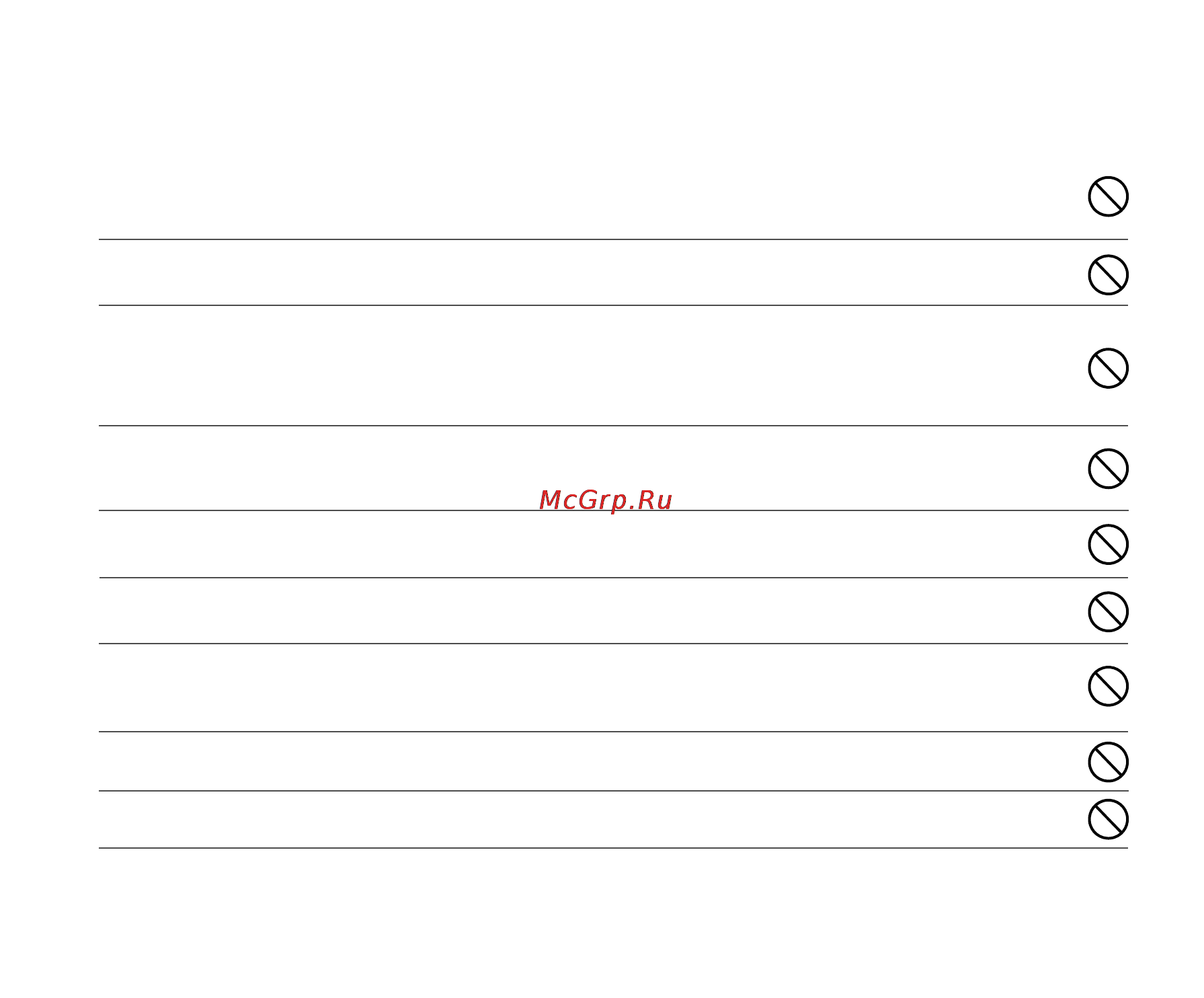Click the separator line under the eighth icon
This screenshot has width=1204, height=998.
click(613, 791)
